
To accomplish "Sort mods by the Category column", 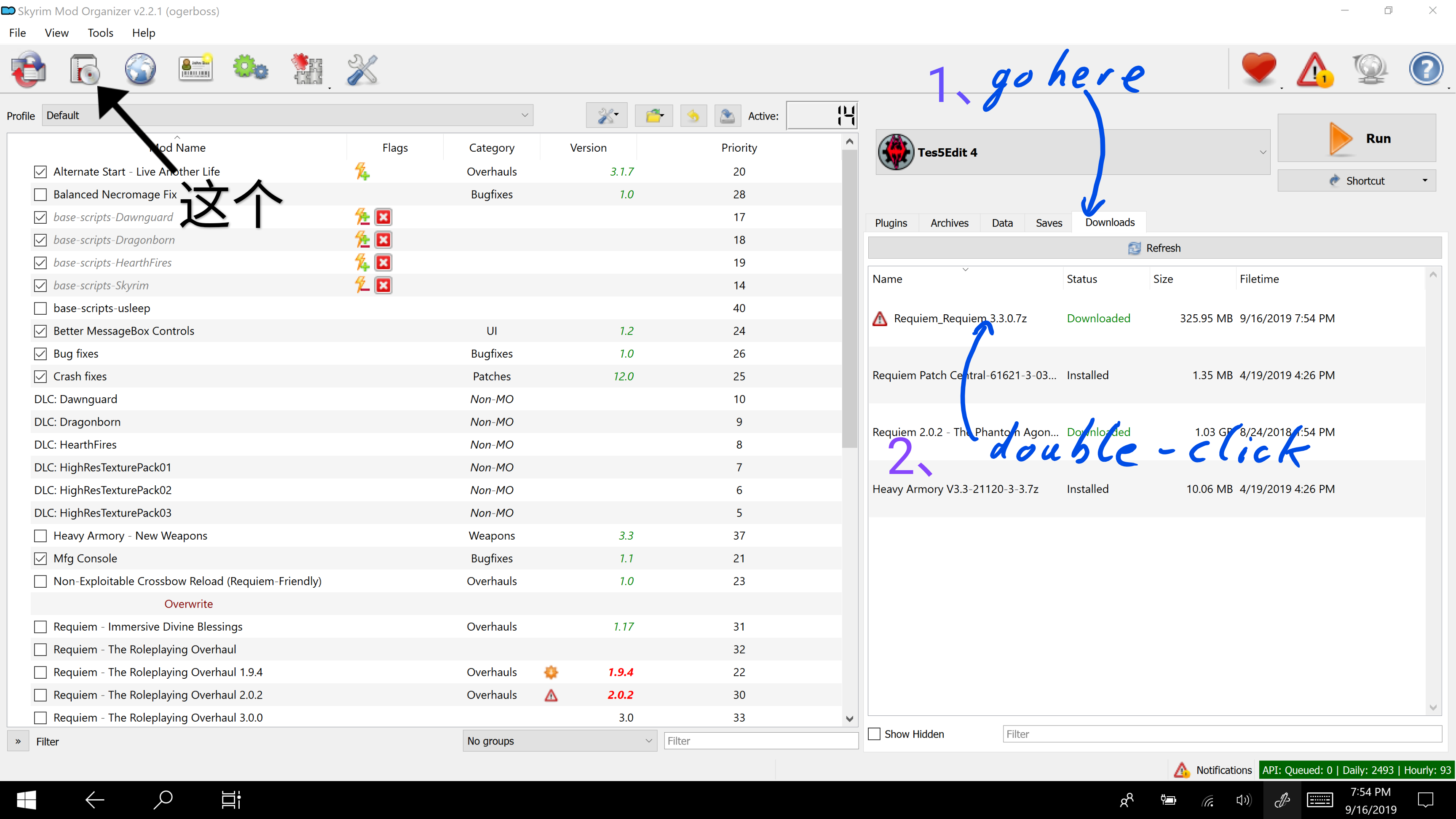I will (x=491, y=147).
